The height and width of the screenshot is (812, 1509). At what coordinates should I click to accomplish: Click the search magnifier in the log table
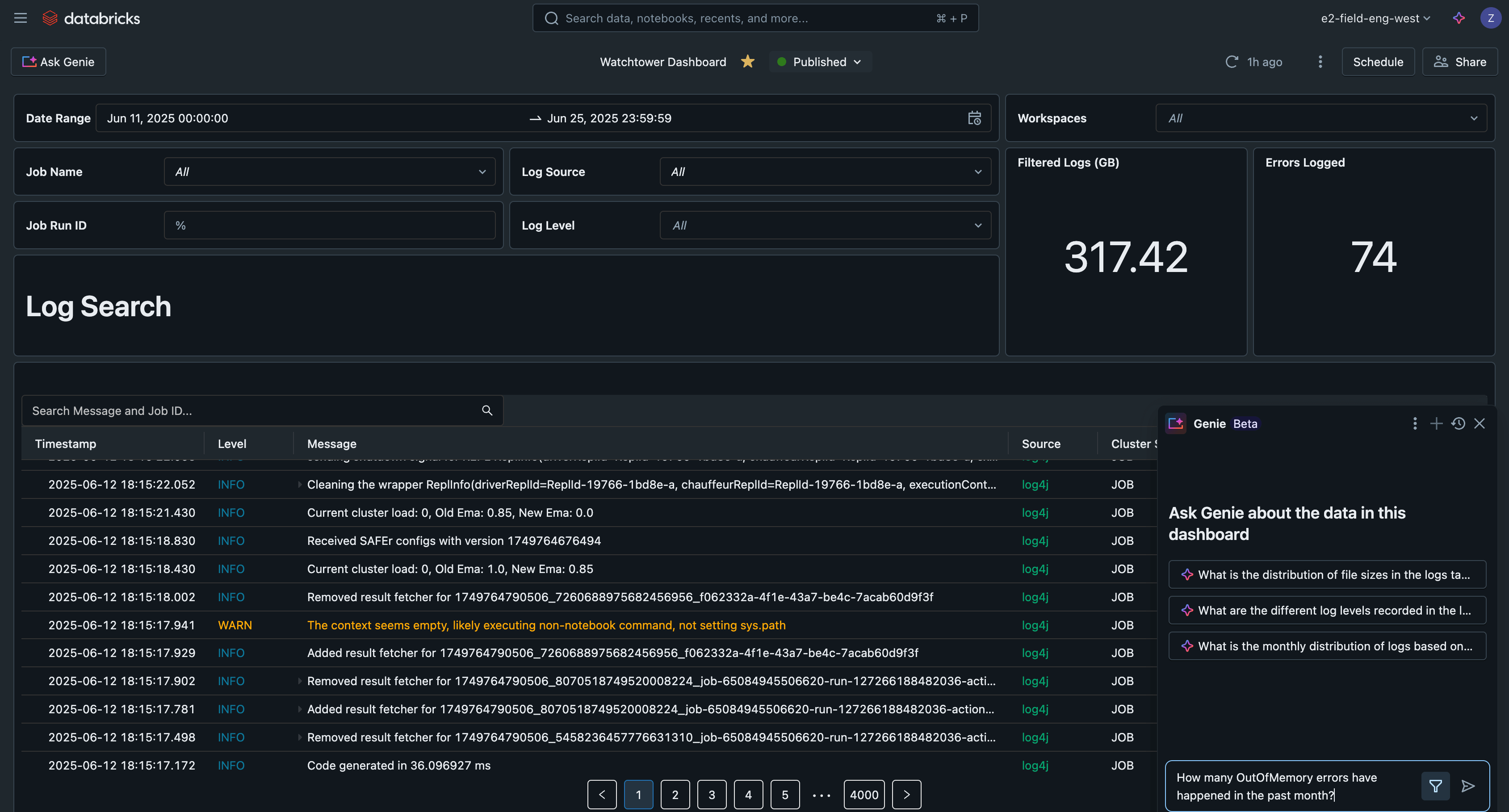tap(487, 410)
